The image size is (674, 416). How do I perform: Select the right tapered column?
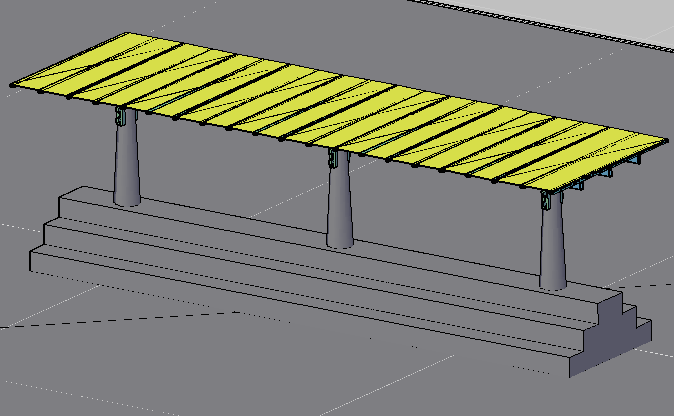click(552, 243)
